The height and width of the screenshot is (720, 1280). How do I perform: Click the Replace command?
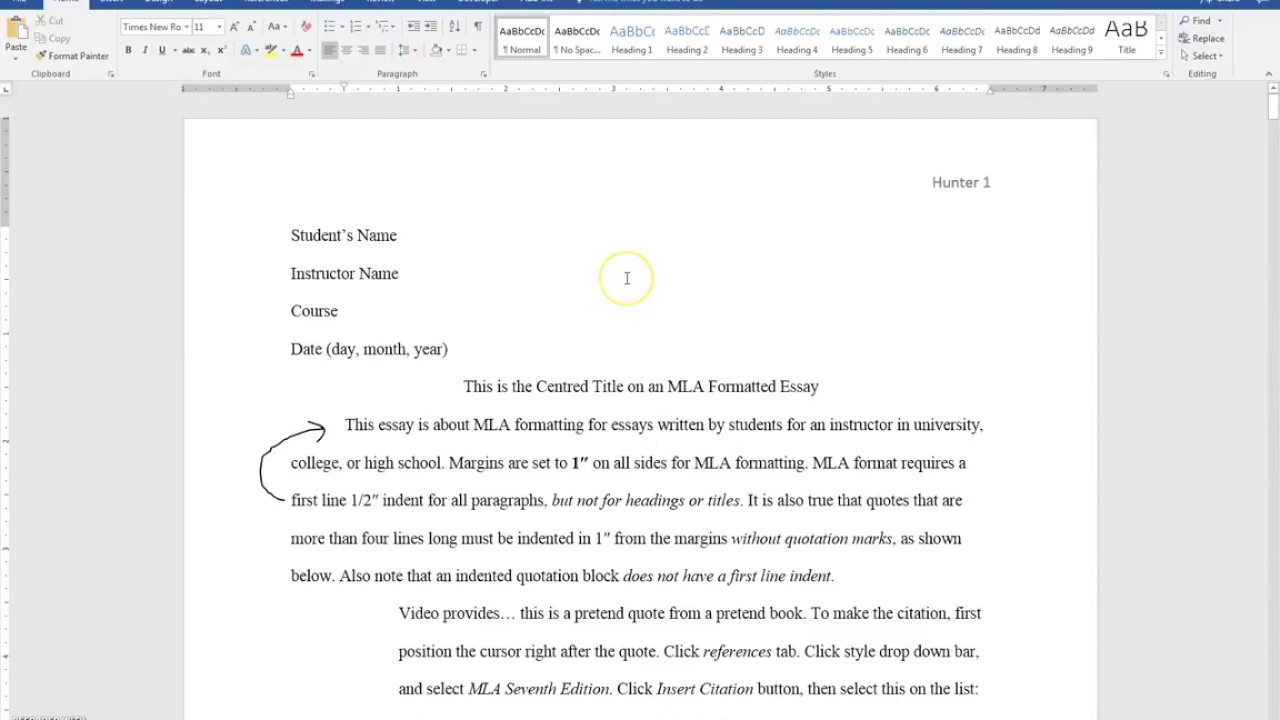[1202, 38]
